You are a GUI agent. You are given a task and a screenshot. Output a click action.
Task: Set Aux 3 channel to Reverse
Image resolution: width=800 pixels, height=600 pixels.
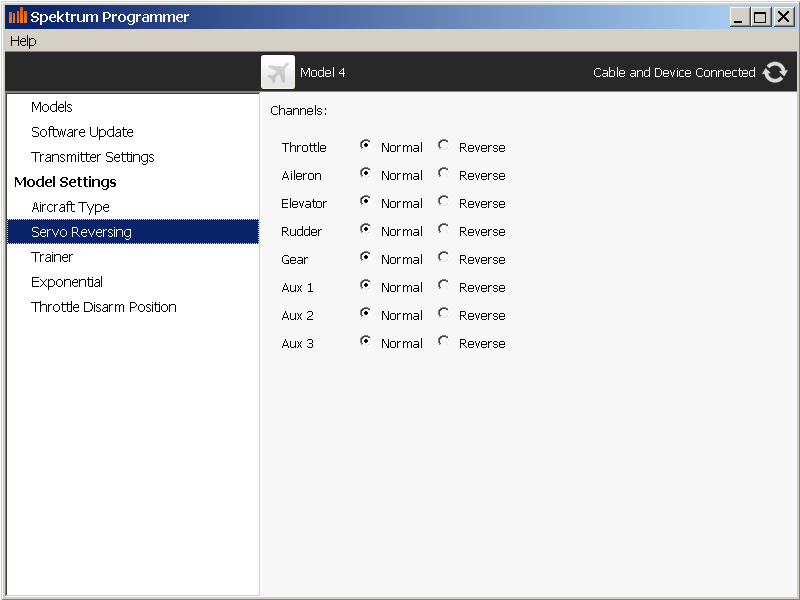pyautogui.click(x=443, y=341)
